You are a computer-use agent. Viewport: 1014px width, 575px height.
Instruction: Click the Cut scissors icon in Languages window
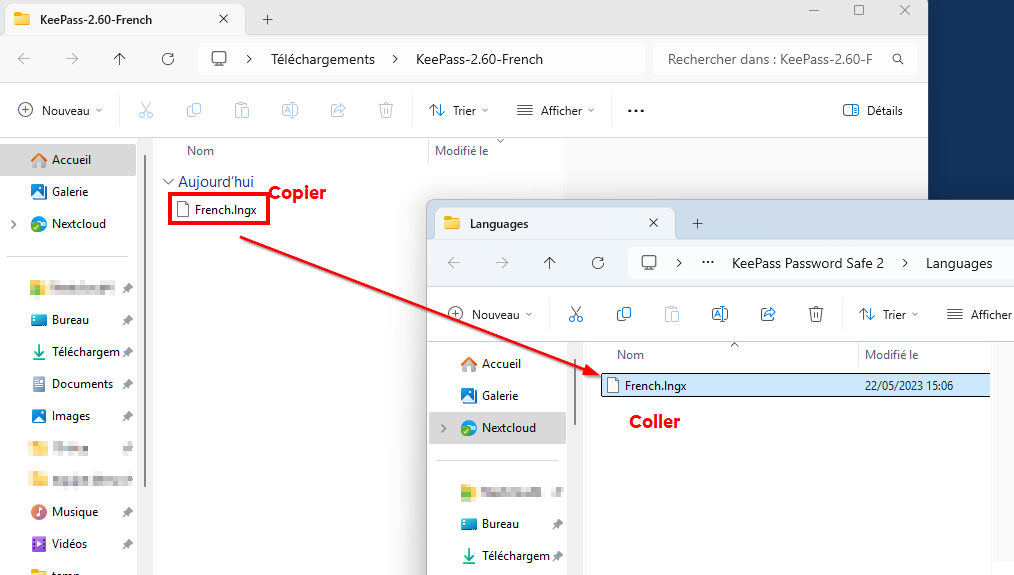576,314
